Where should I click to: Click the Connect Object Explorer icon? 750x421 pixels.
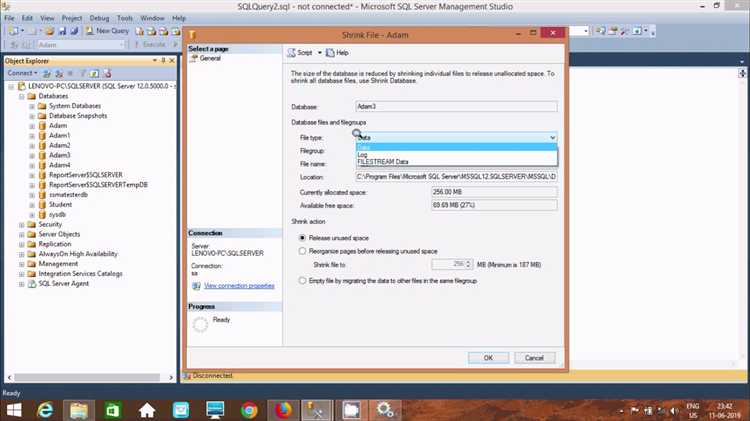tap(47, 73)
